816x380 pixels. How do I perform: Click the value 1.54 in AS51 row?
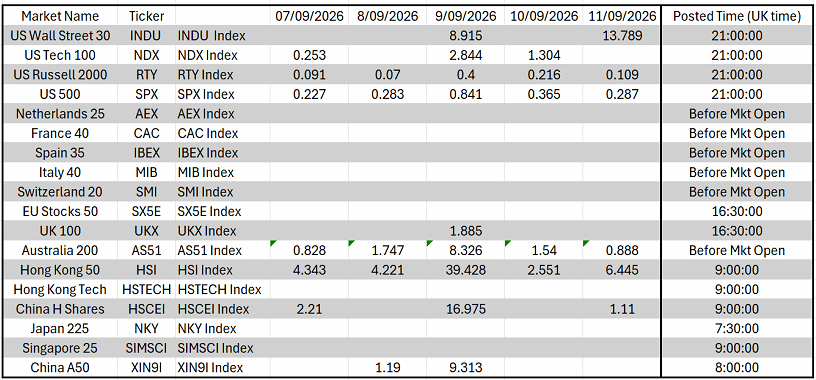(543, 250)
